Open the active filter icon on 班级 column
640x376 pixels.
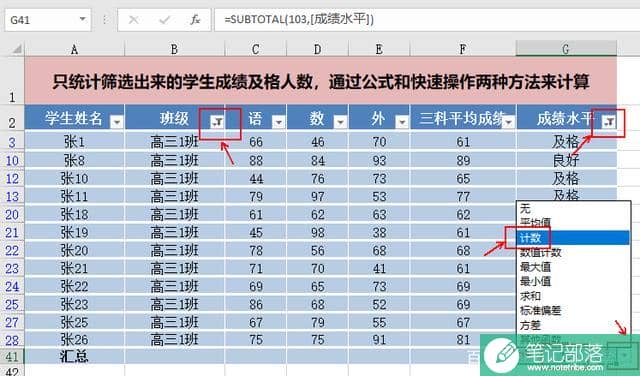point(217,121)
